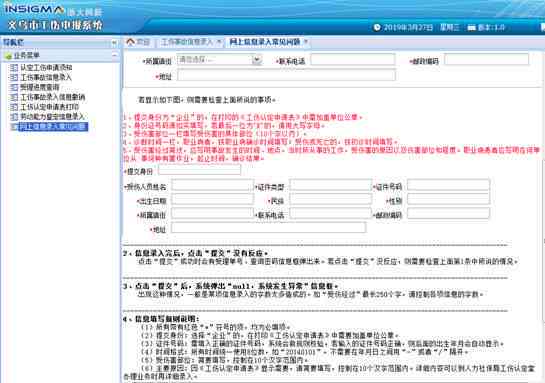Click the 证件号码 field
This screenshot has height=383, width=545.
click(448, 186)
